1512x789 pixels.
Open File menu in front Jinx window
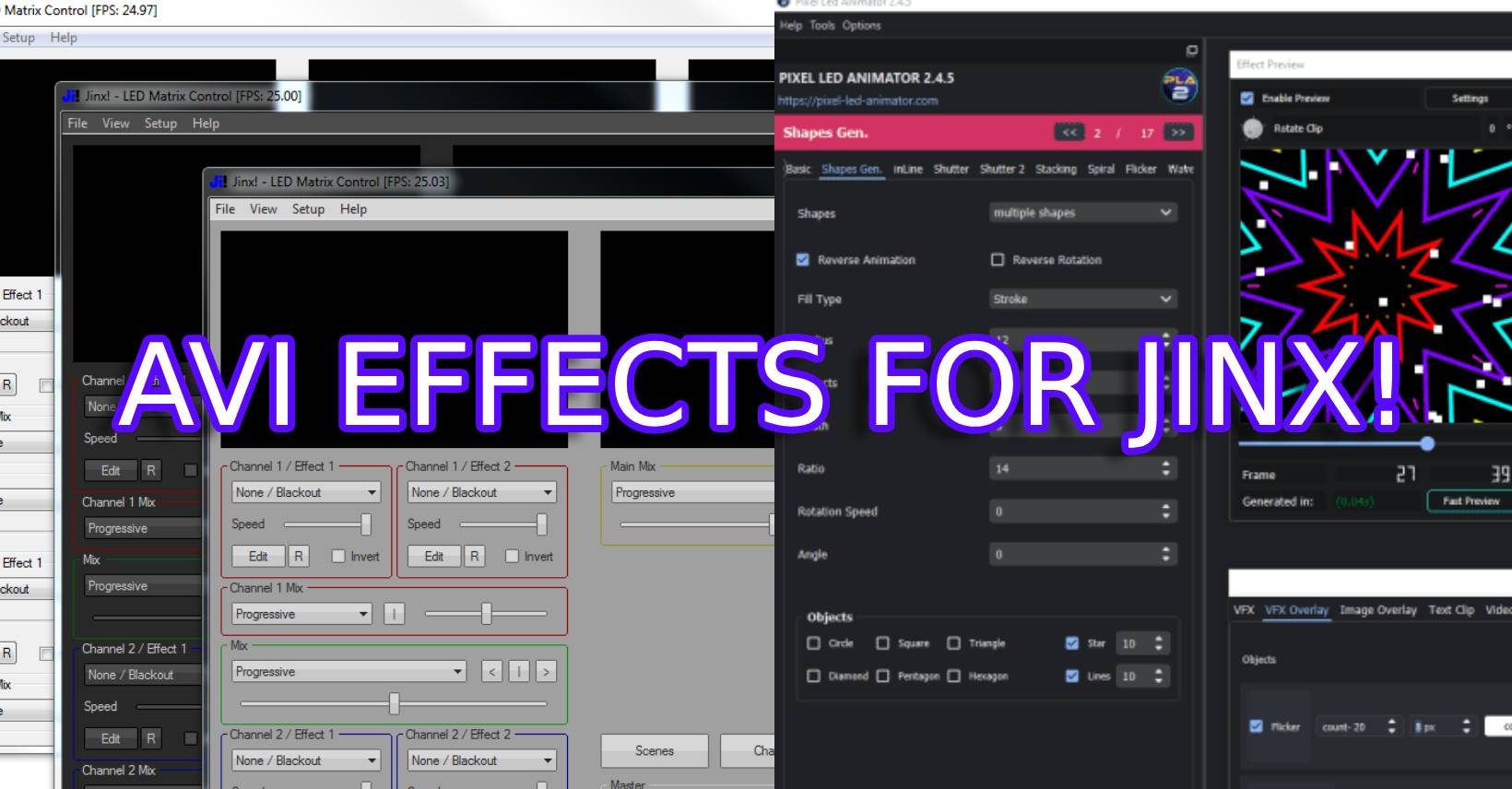tap(225, 209)
